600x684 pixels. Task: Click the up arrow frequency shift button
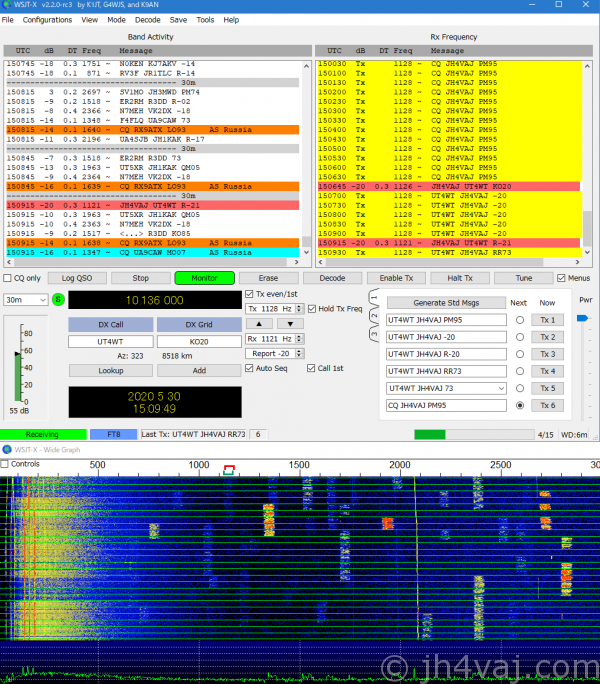[255, 324]
